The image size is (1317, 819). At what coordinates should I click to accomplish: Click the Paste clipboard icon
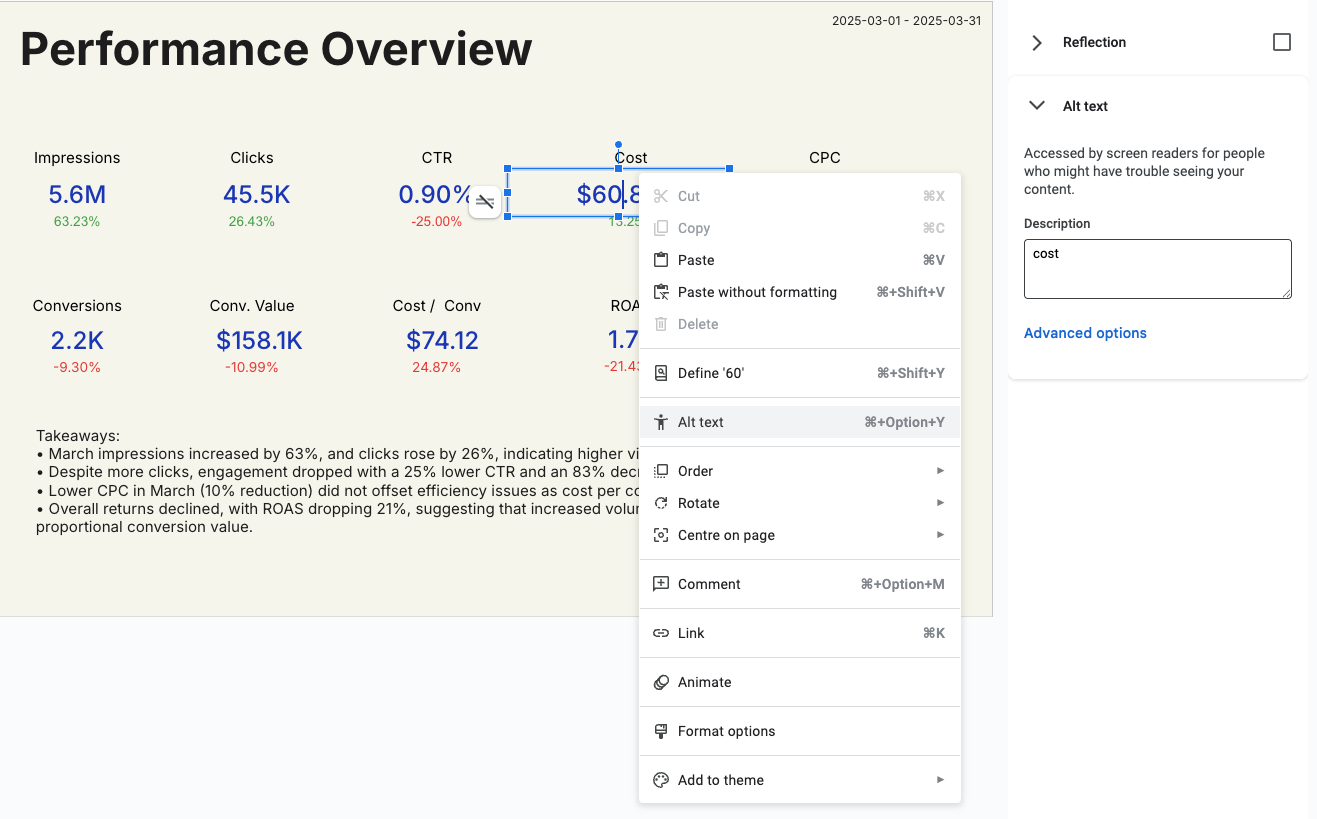pyautogui.click(x=660, y=260)
